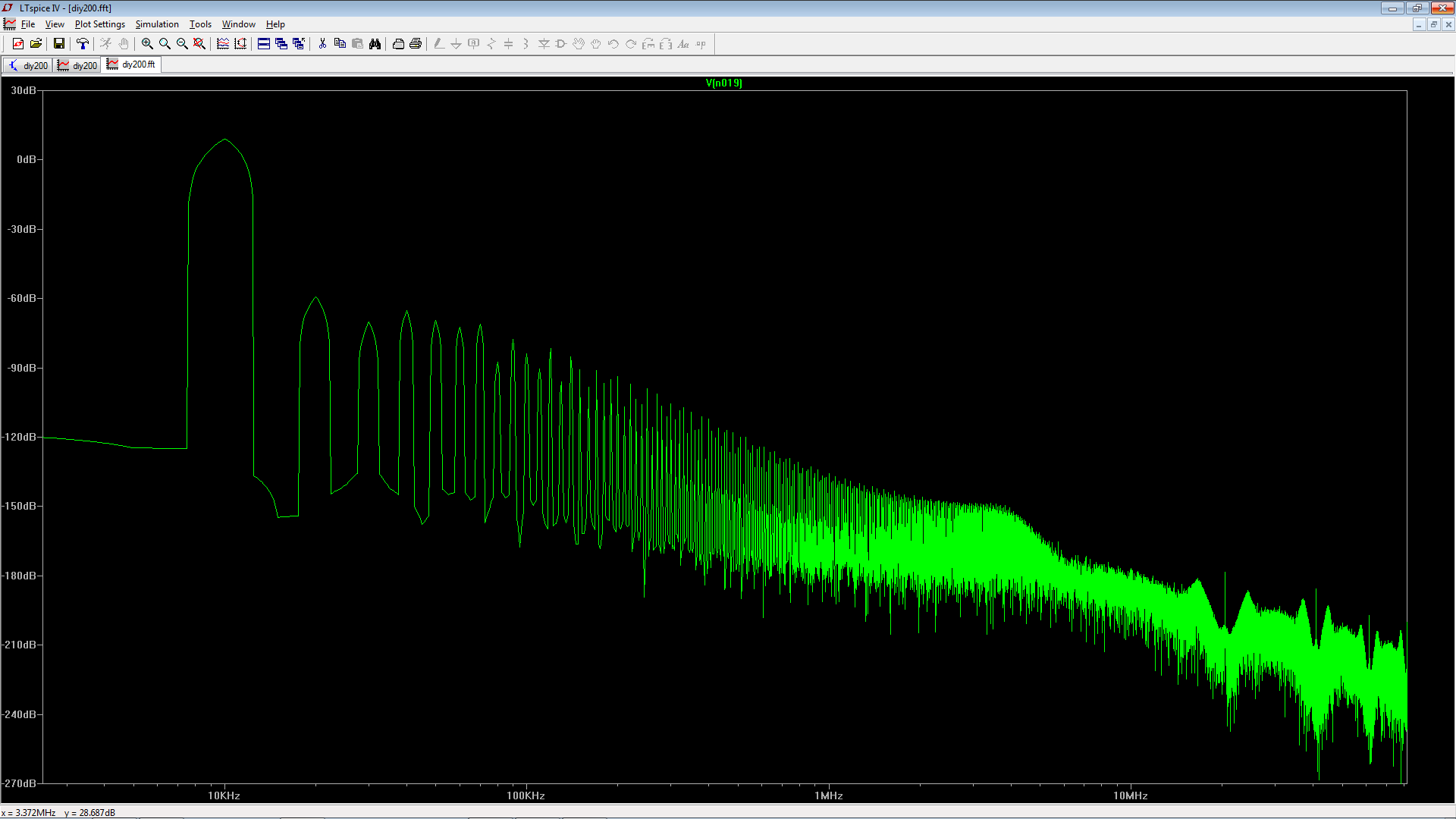Open the Window menu

[238, 24]
